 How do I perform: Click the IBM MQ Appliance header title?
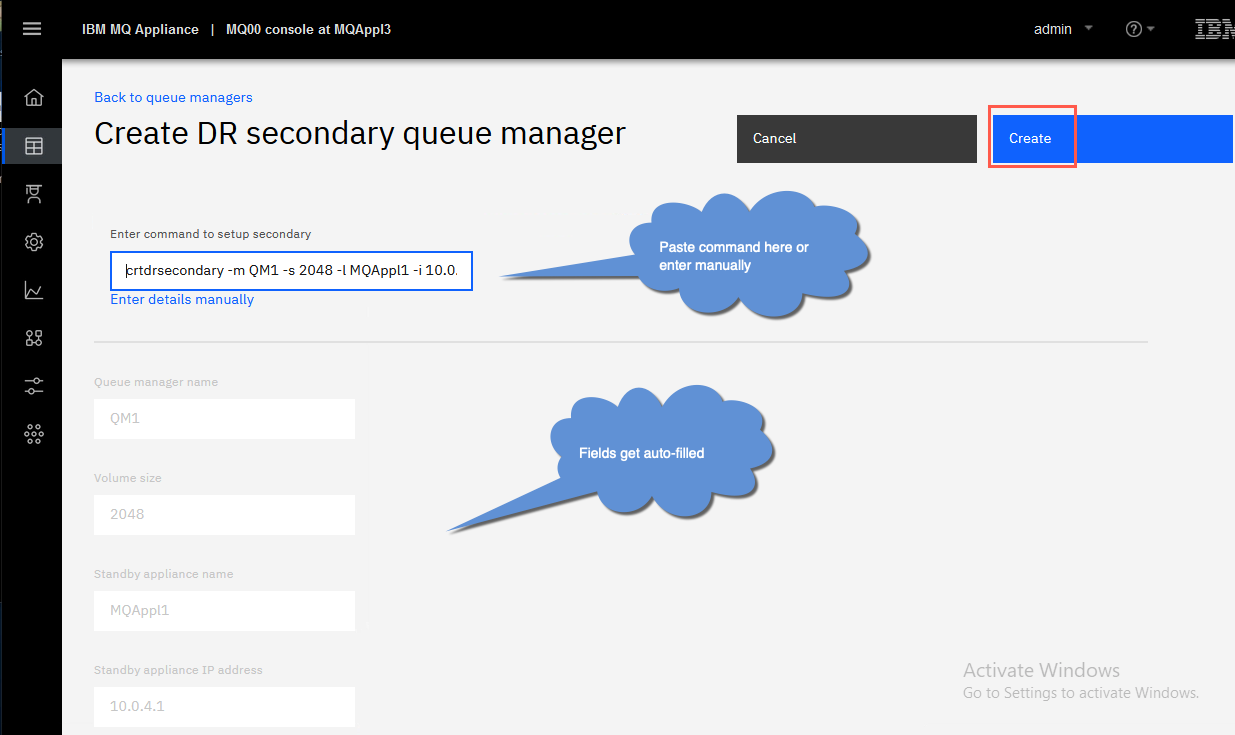[140, 29]
